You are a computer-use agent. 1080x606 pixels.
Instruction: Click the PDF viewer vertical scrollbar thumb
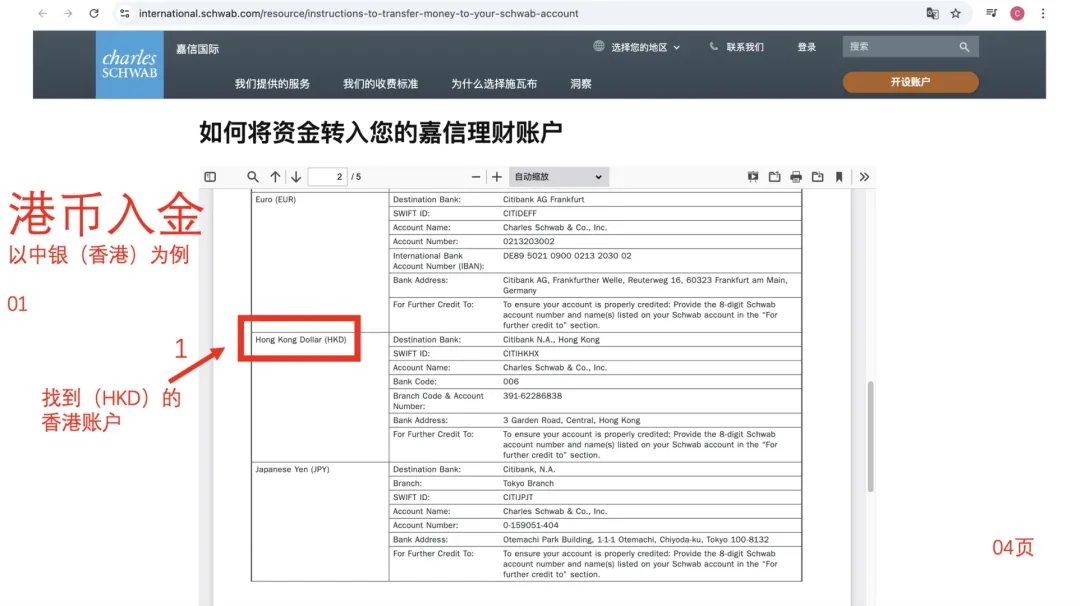(871, 436)
